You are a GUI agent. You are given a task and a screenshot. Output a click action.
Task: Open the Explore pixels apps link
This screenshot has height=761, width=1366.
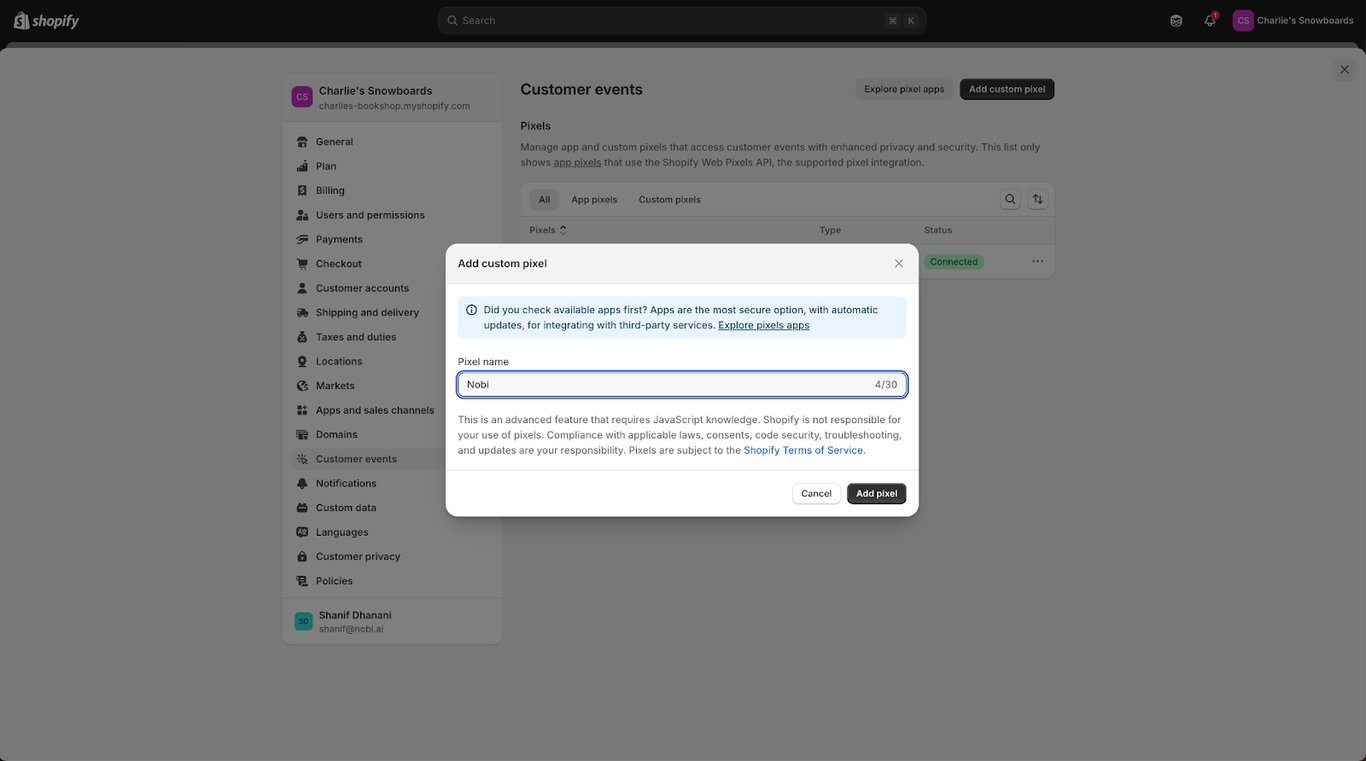point(764,325)
